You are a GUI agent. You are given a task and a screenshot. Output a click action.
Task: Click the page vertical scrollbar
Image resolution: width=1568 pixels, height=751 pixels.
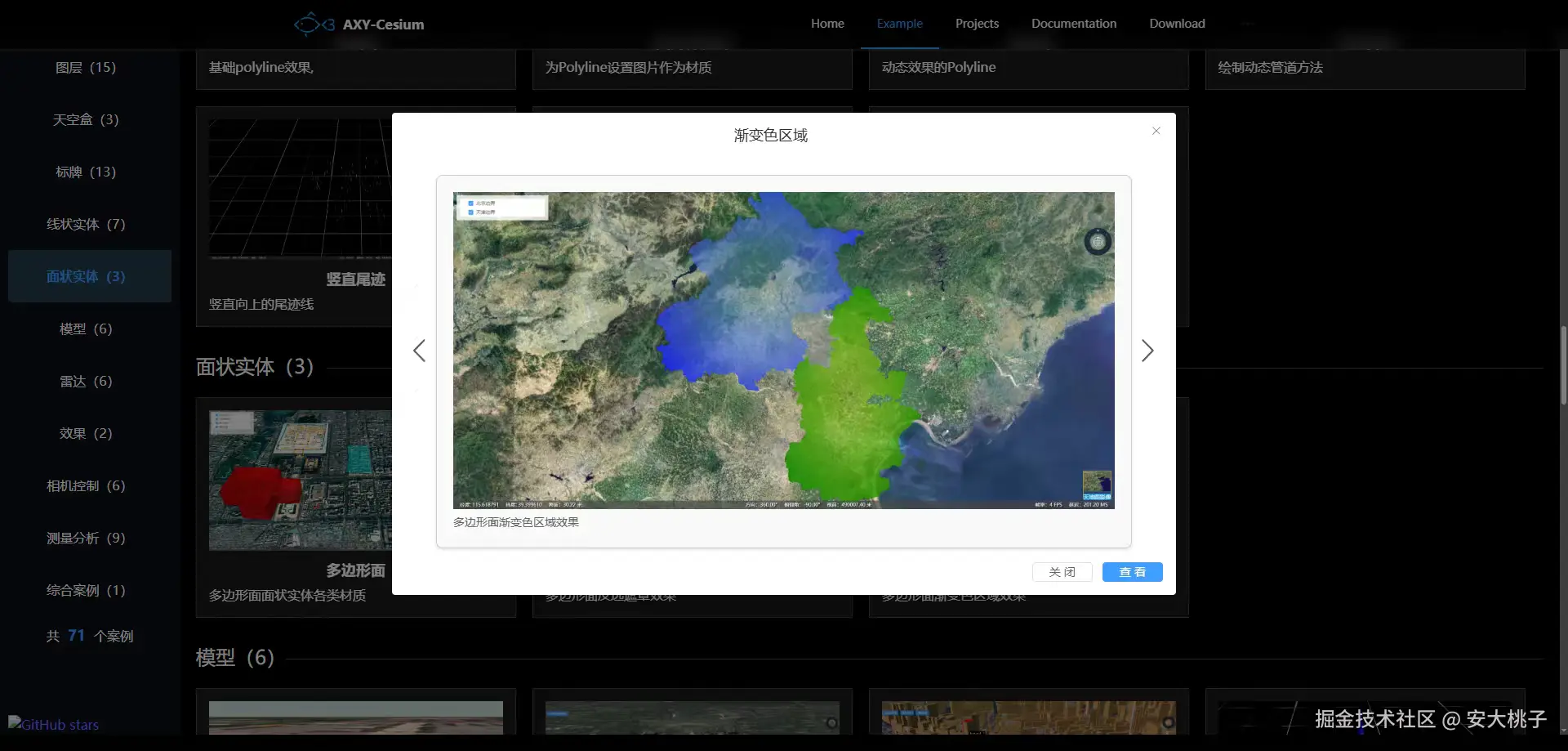tap(1563, 365)
